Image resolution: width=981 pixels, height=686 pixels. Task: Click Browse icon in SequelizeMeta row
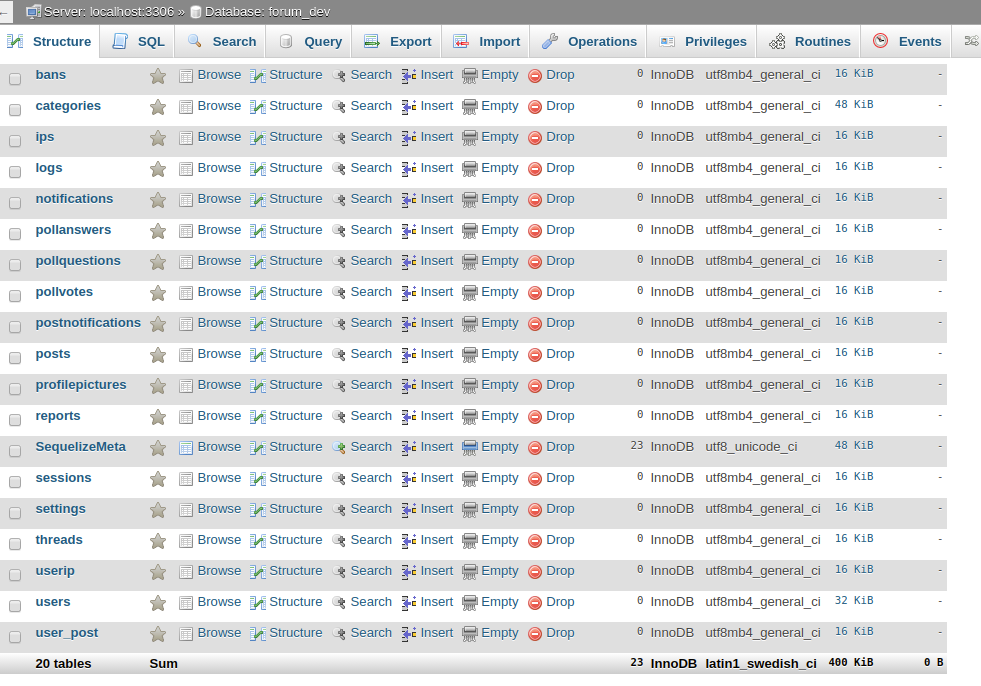pyautogui.click(x=186, y=448)
